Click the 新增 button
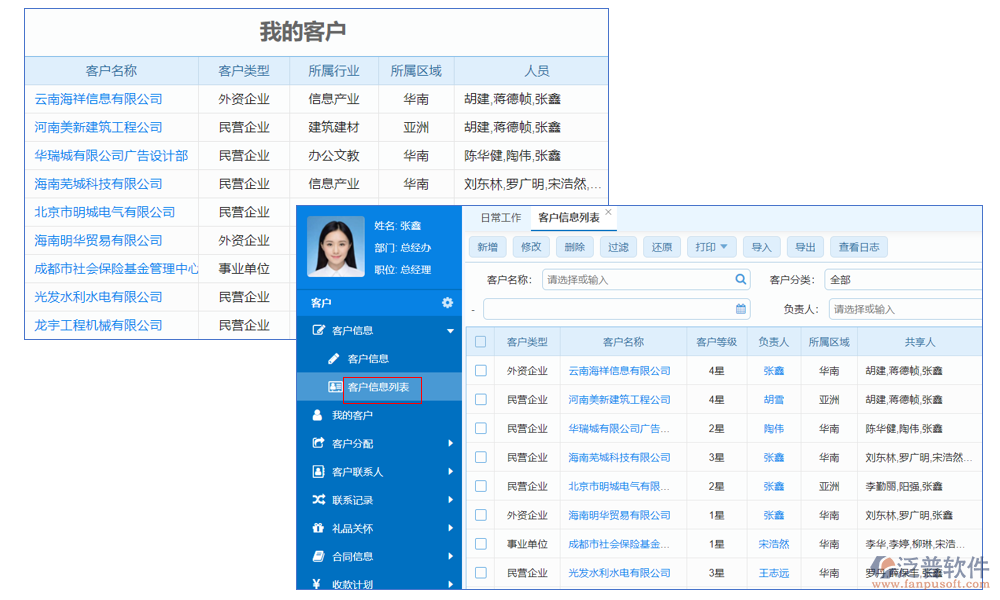This screenshot has width=1000, height=600. [487, 247]
